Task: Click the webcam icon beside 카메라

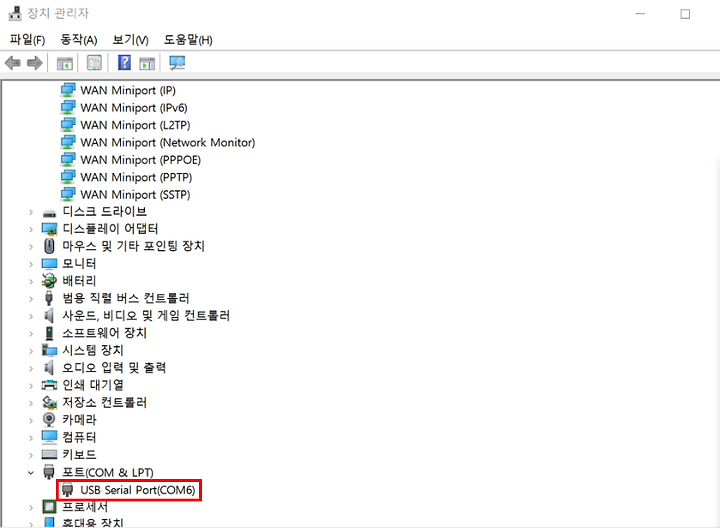Action: (49, 420)
